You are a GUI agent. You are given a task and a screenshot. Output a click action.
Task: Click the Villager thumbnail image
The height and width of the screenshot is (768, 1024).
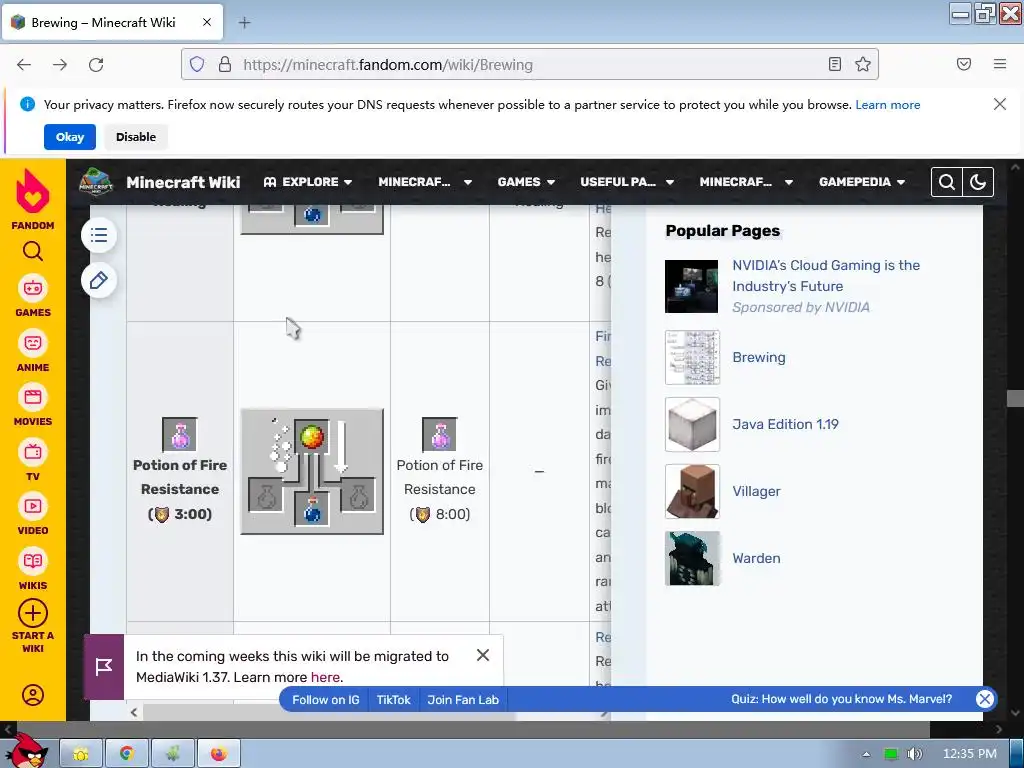click(692, 492)
